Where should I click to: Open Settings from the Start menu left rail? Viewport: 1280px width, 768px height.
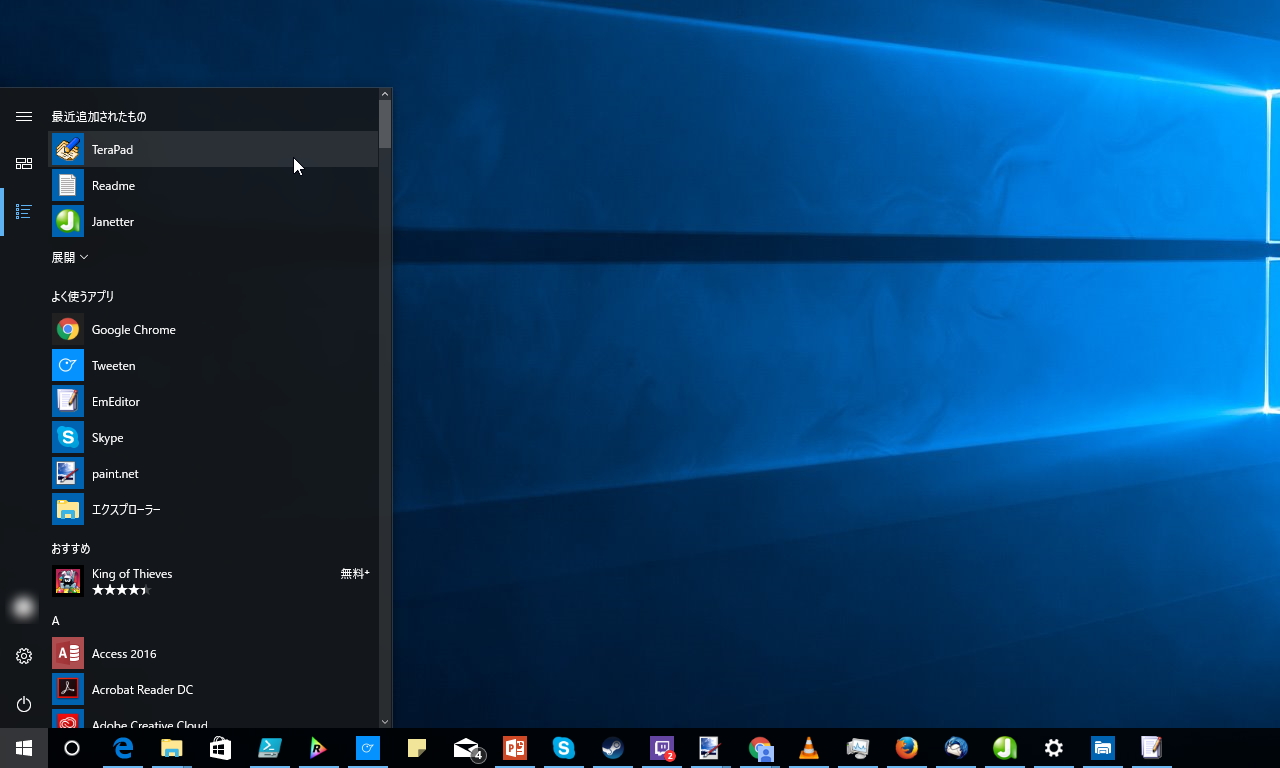pyautogui.click(x=24, y=656)
